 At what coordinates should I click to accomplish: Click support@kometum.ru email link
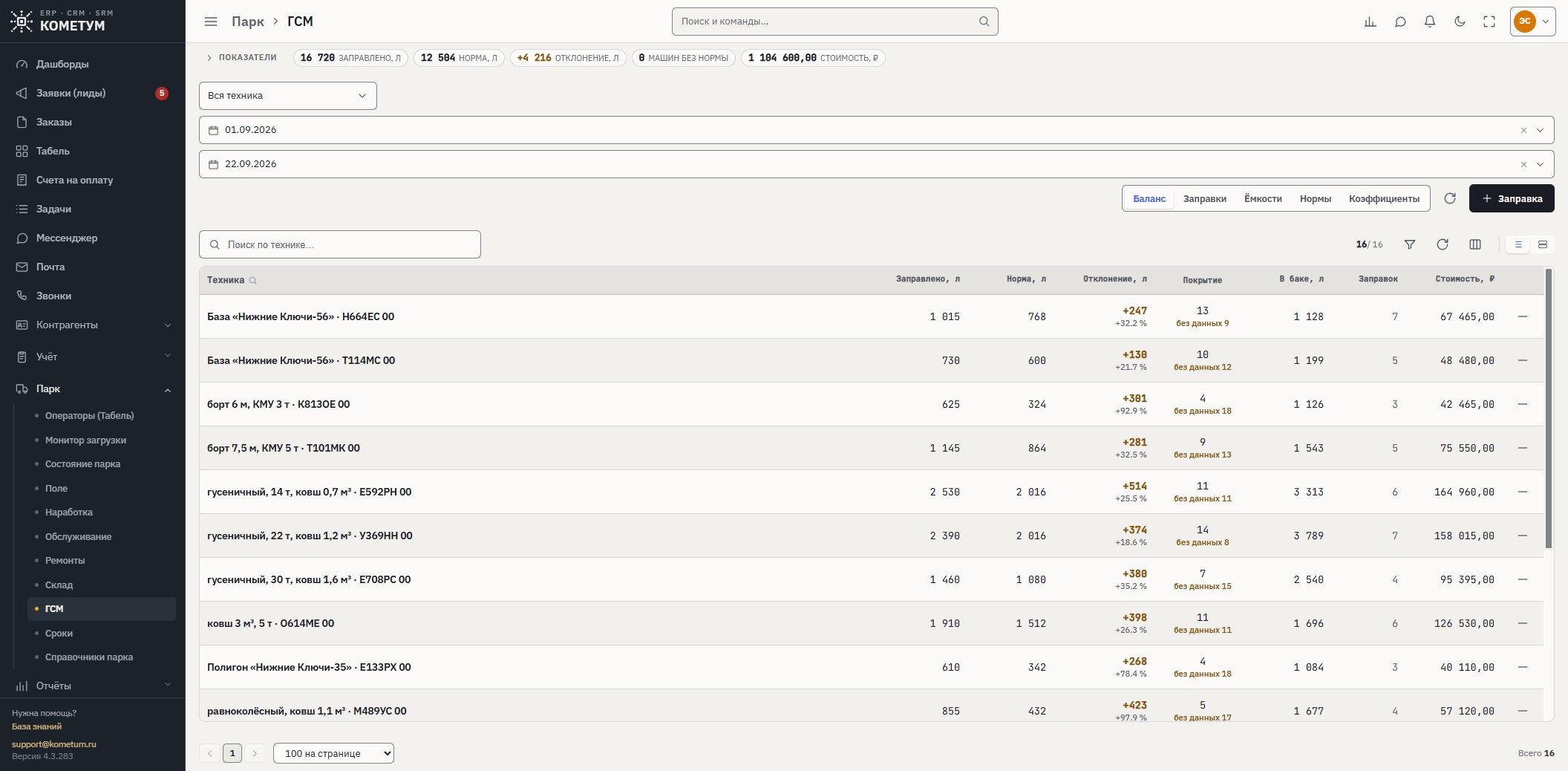pyautogui.click(x=54, y=744)
